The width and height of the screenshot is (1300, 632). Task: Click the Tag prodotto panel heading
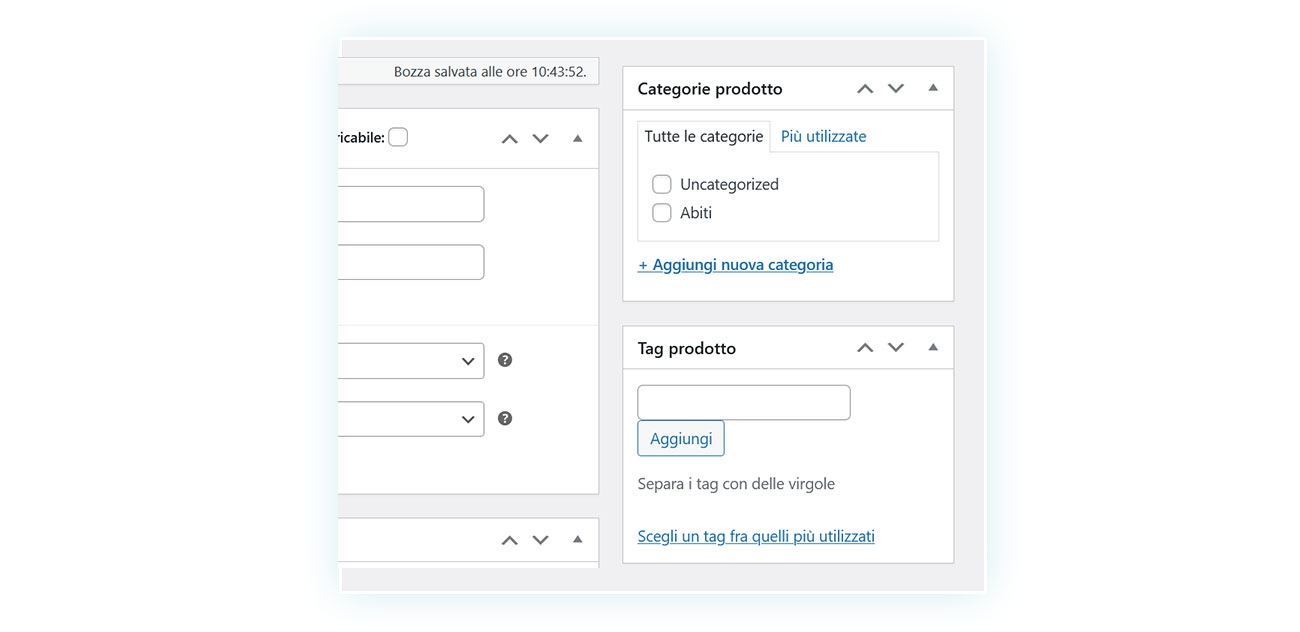tap(687, 348)
